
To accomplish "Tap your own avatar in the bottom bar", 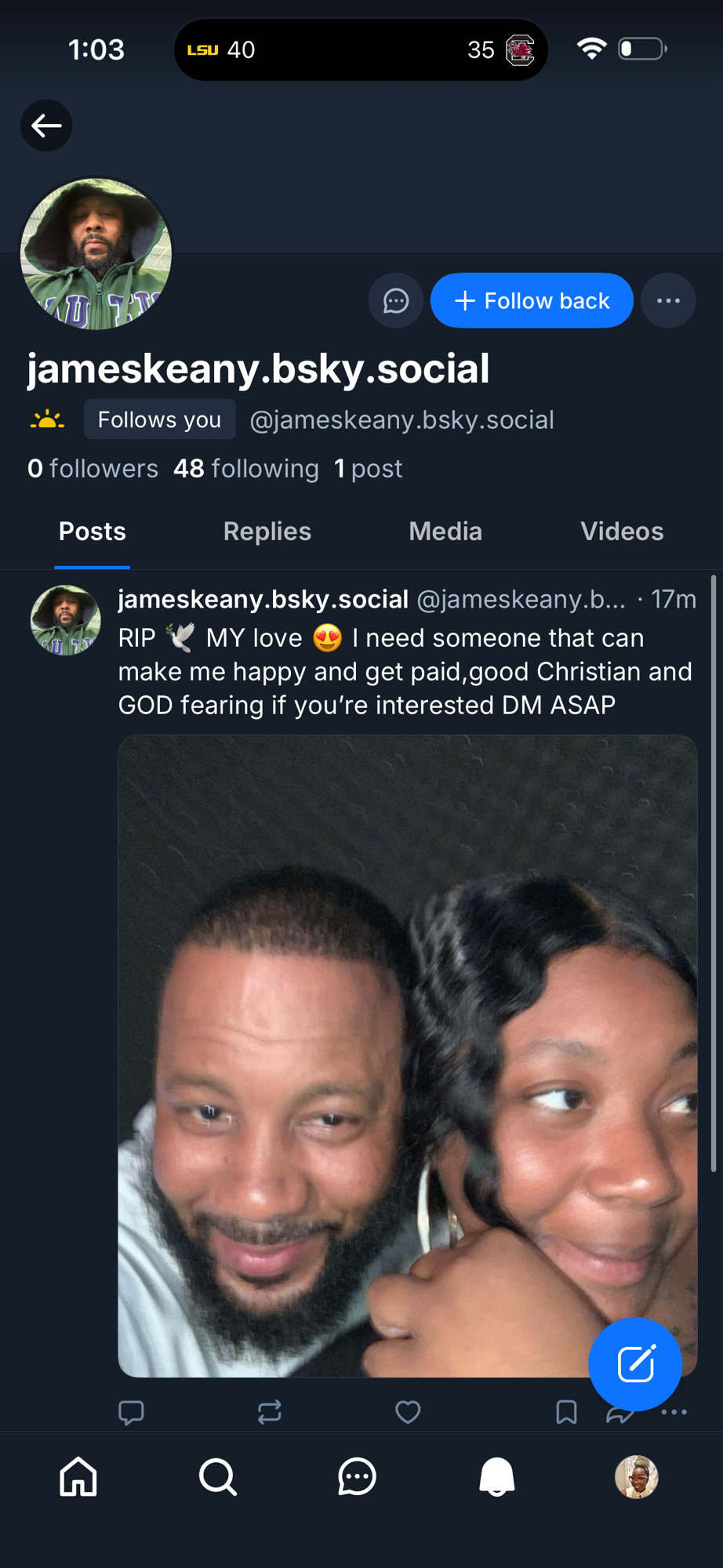I will click(636, 1477).
